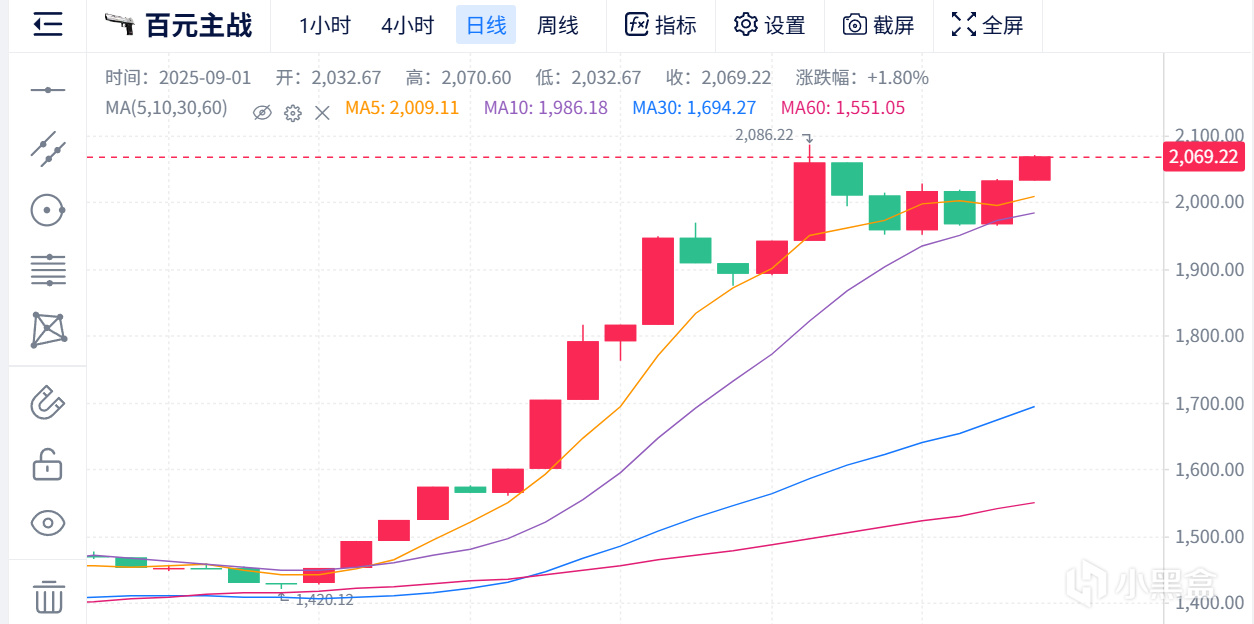Toggle visibility of all drawings
Screen dimensions: 1254x624
click(x=47, y=522)
